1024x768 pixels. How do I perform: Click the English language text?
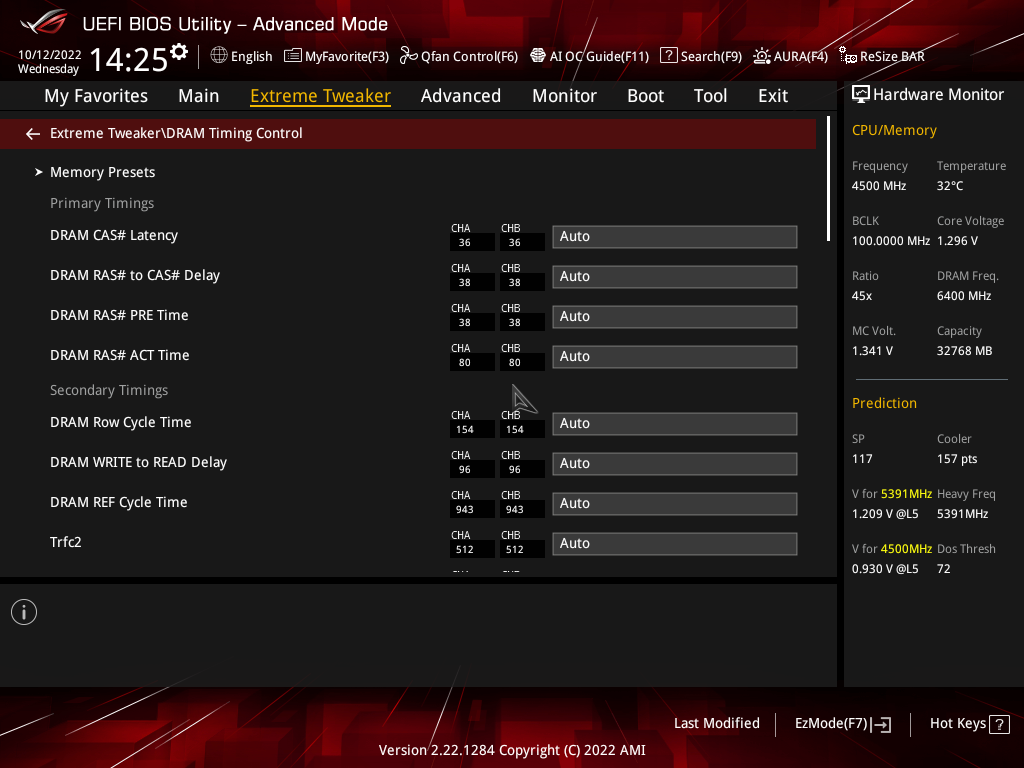pyautogui.click(x=251, y=56)
